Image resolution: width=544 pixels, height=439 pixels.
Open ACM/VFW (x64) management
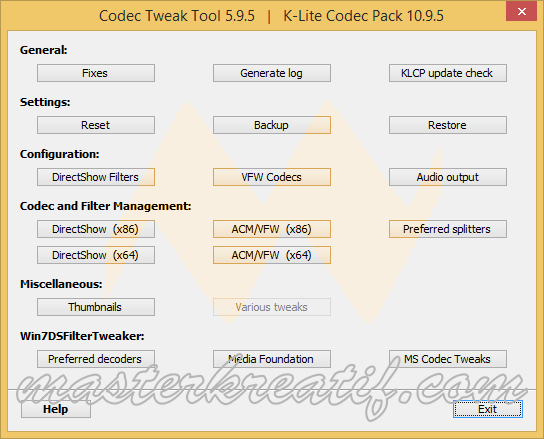click(272, 255)
